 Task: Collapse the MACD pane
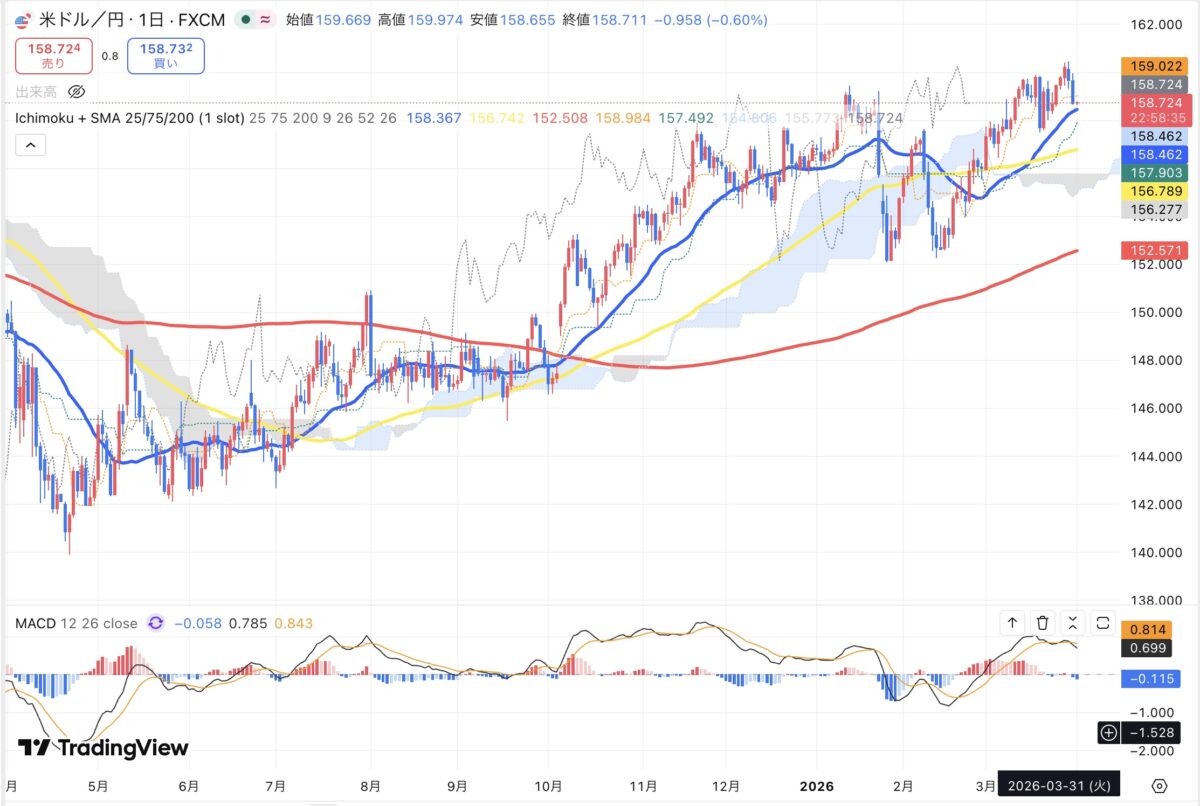coord(1073,623)
